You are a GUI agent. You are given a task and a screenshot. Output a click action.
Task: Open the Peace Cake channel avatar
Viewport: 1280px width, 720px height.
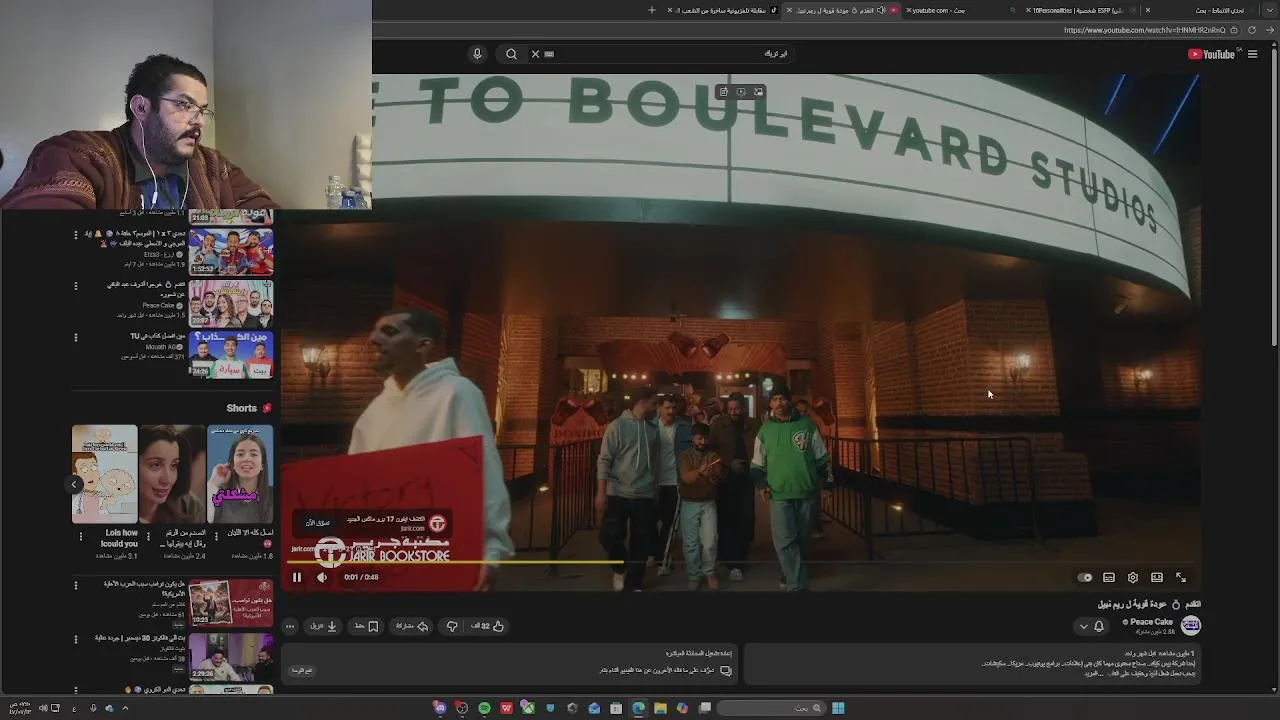1190,625
